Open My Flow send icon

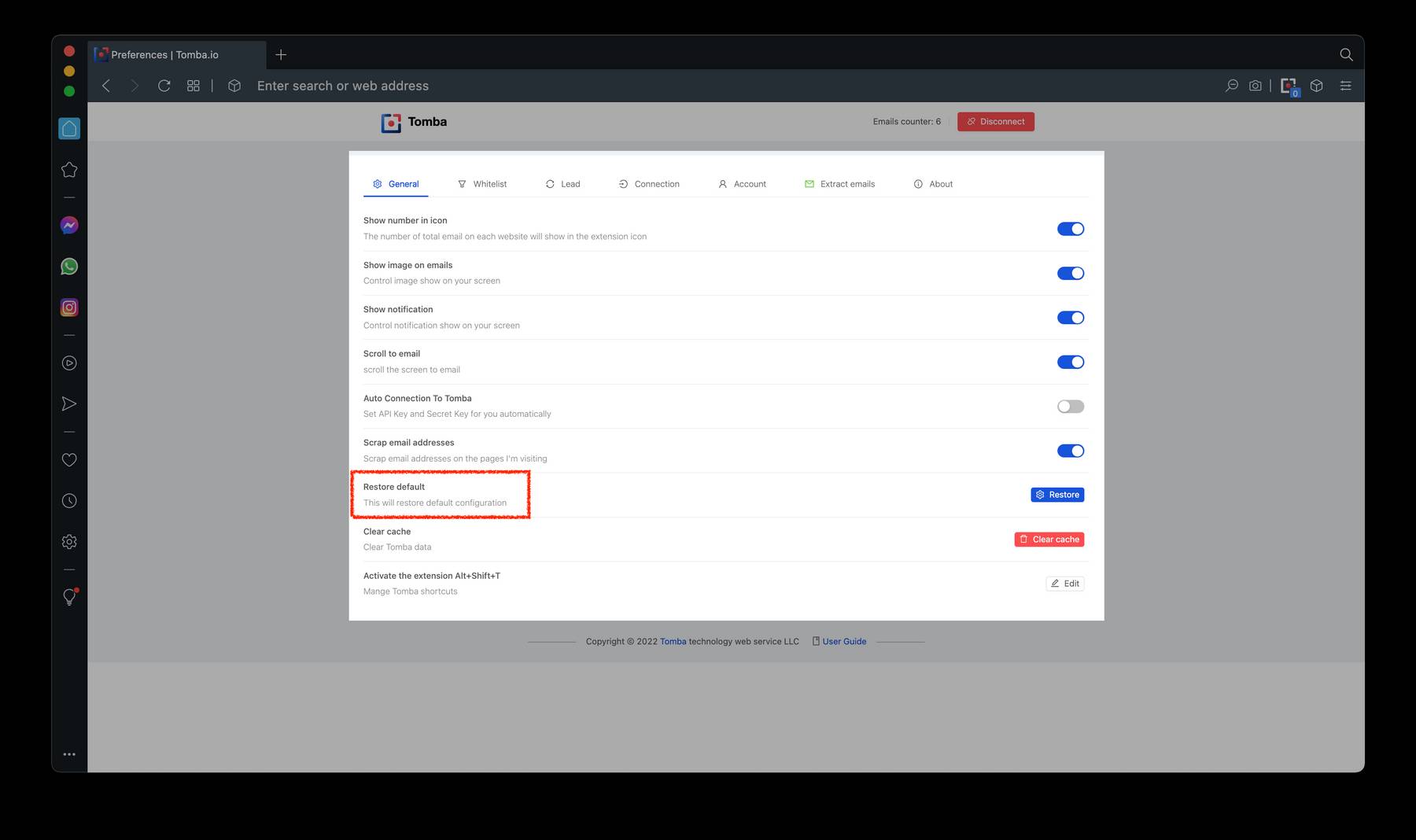pyautogui.click(x=69, y=404)
